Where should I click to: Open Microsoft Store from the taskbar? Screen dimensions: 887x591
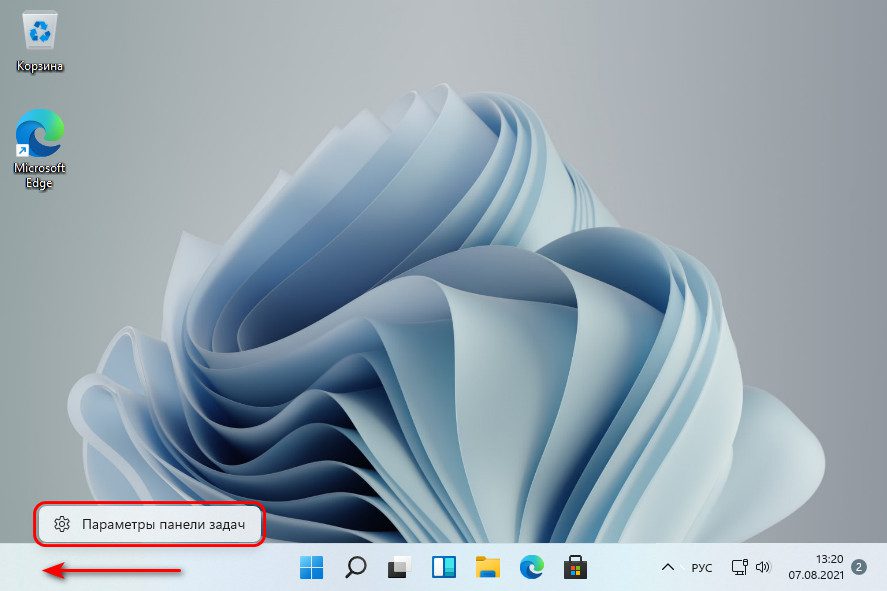coord(575,567)
